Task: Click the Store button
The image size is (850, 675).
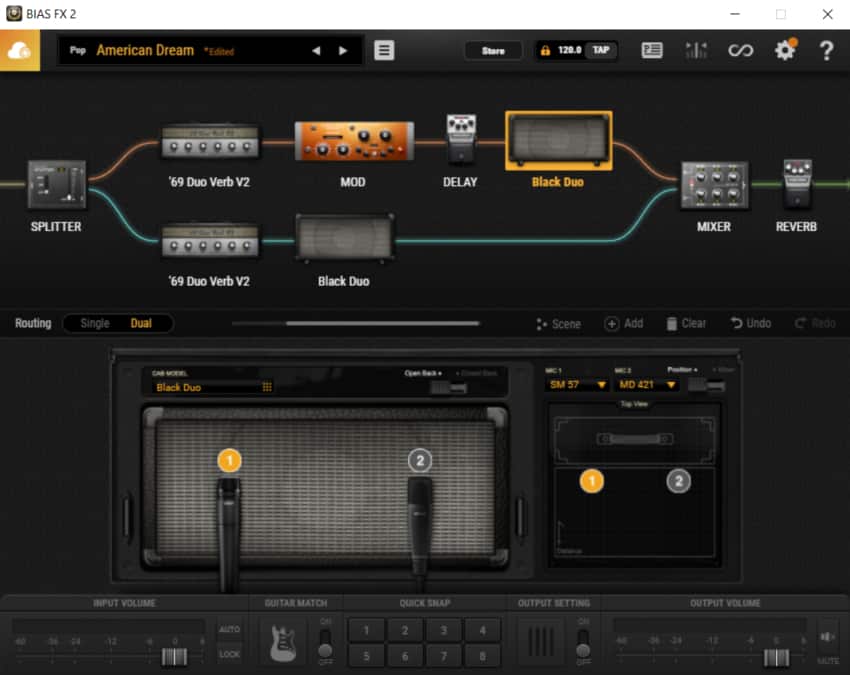Action: [x=493, y=50]
